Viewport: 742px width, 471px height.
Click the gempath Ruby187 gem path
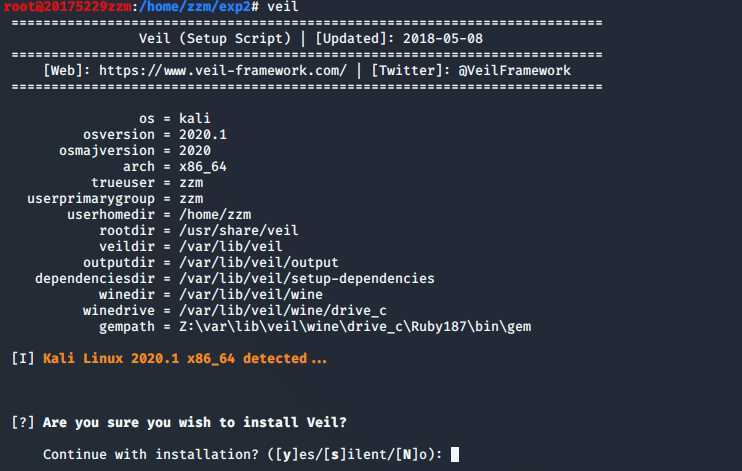point(355,327)
